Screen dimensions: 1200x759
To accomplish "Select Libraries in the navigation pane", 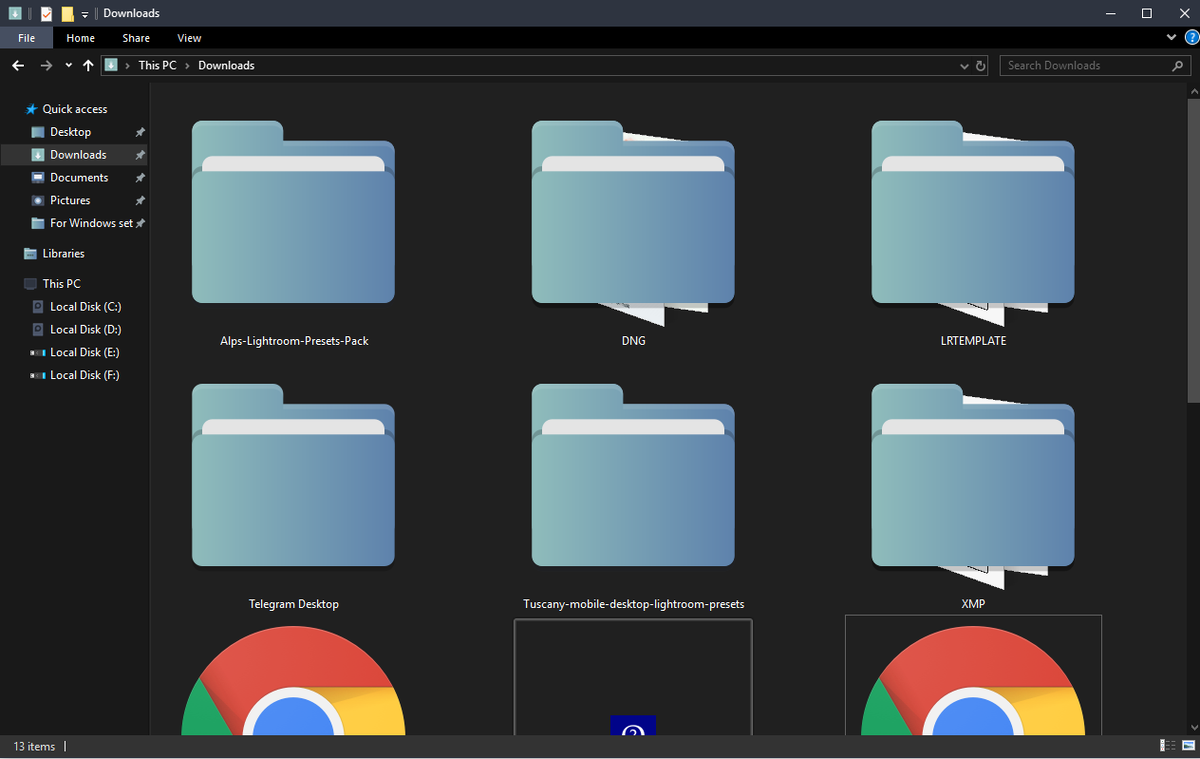I will [x=63, y=254].
